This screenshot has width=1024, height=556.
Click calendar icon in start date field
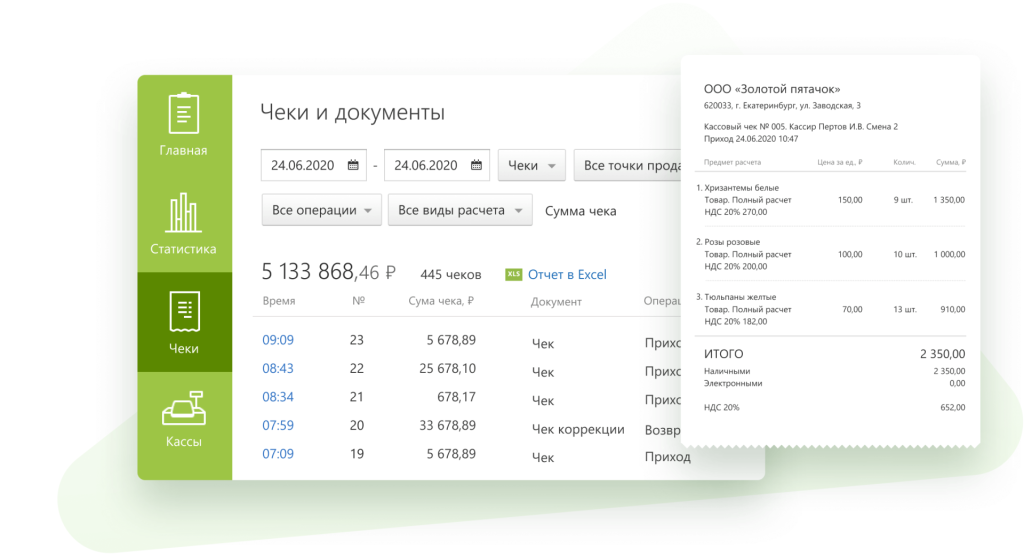[x=353, y=166]
